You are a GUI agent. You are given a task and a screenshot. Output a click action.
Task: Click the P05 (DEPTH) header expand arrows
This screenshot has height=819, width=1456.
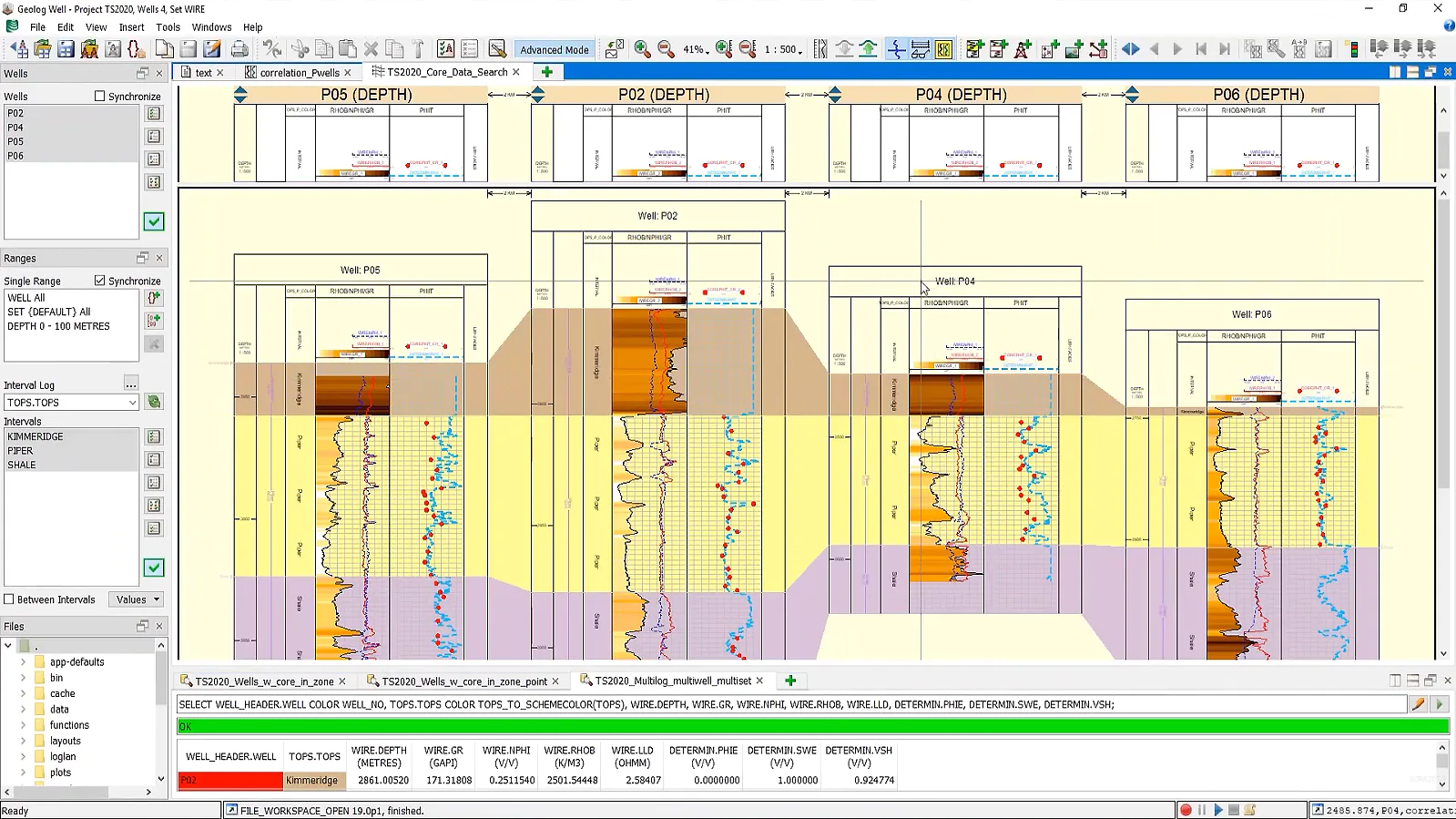tap(240, 94)
